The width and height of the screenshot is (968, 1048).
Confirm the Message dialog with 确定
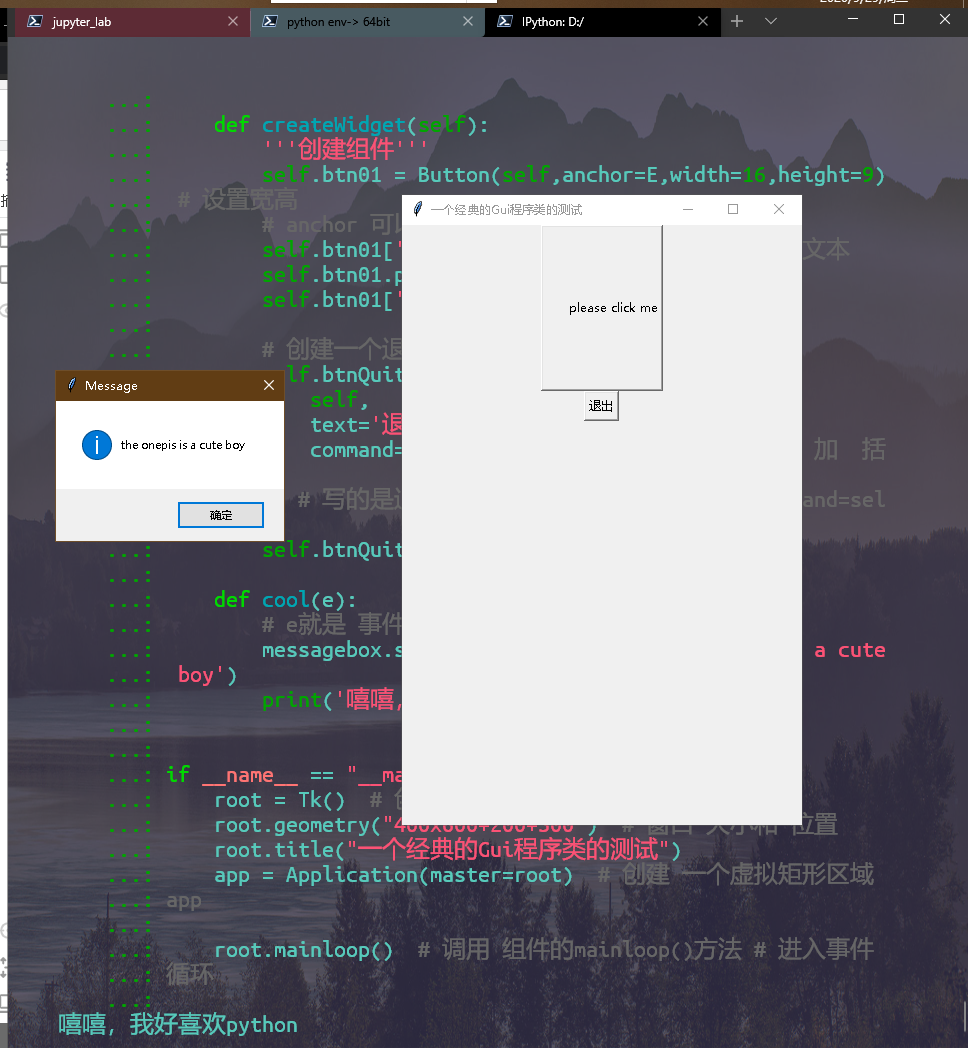click(221, 515)
